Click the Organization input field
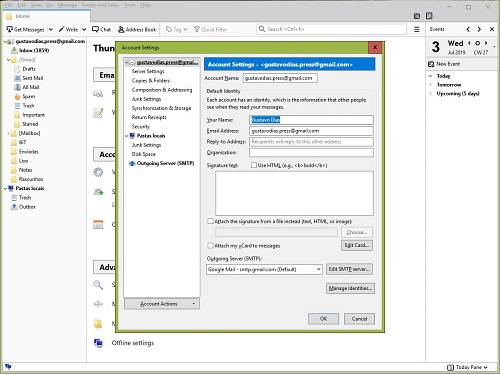Screen dimensions: 500x374 tap(311, 152)
